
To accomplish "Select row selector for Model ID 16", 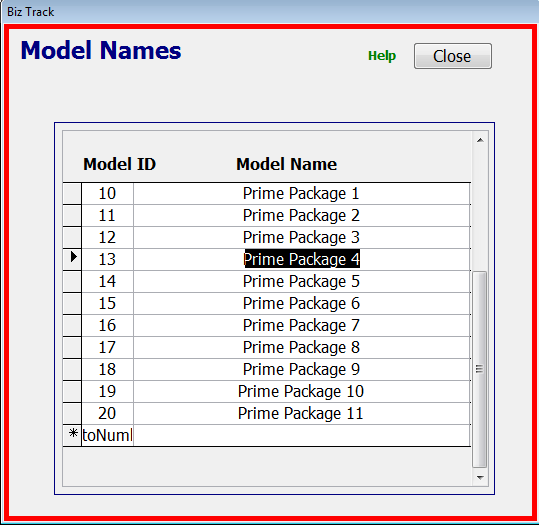I will pyautogui.click(x=72, y=326).
